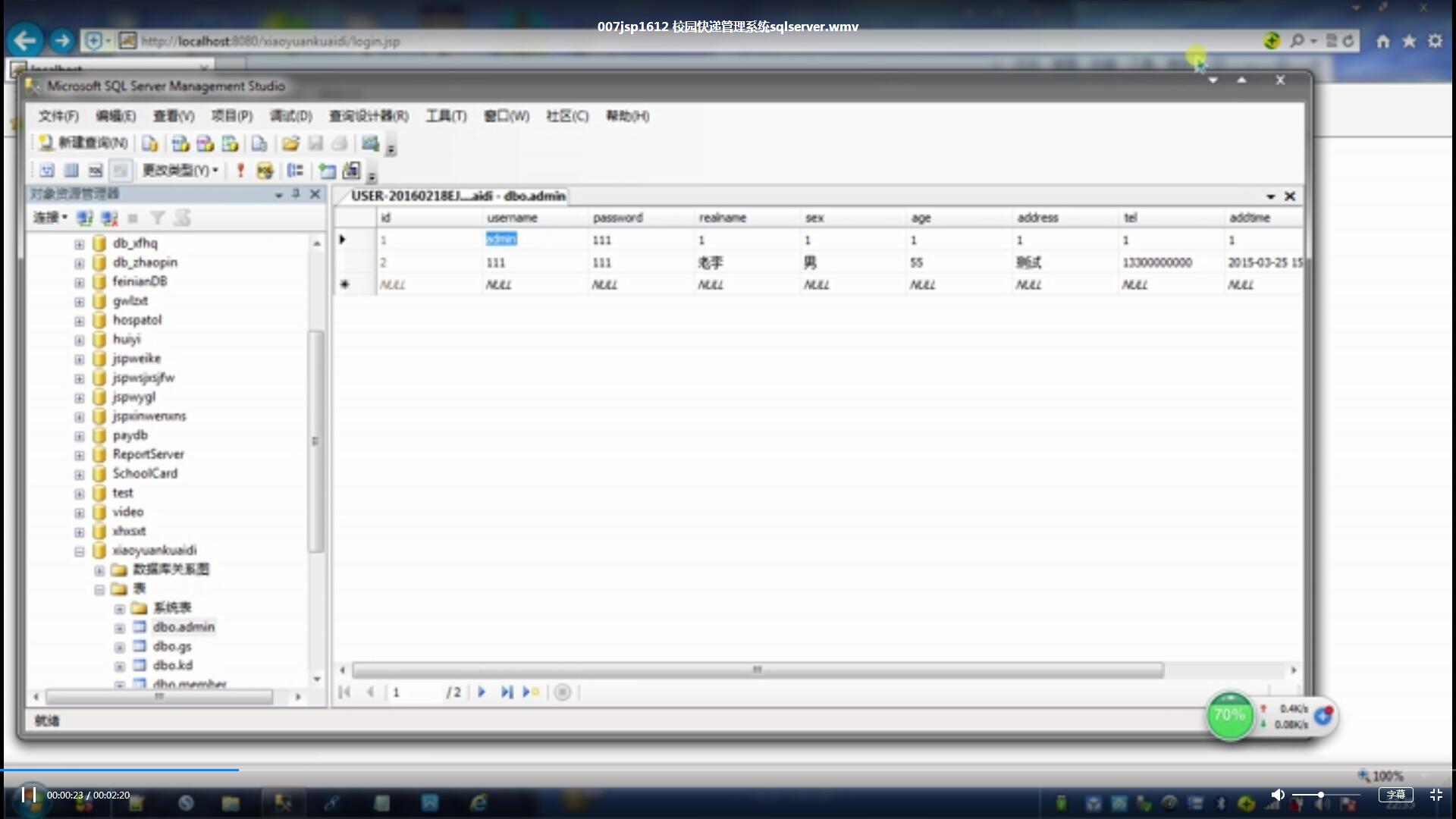Image resolution: width=1456 pixels, height=819 pixels.
Task: Click the Add Group By icon
Action: [296, 171]
